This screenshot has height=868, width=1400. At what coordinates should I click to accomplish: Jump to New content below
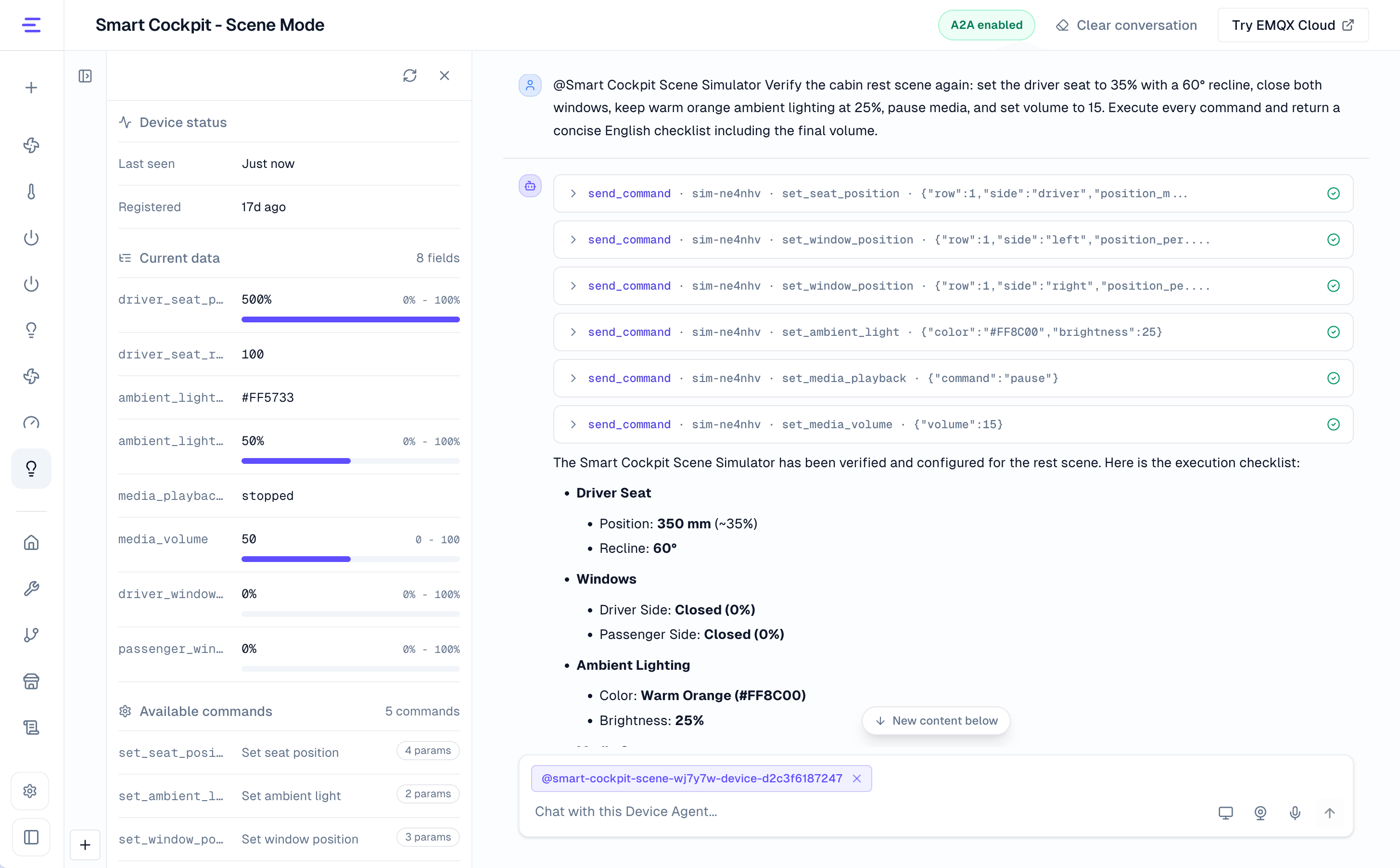[x=936, y=720]
